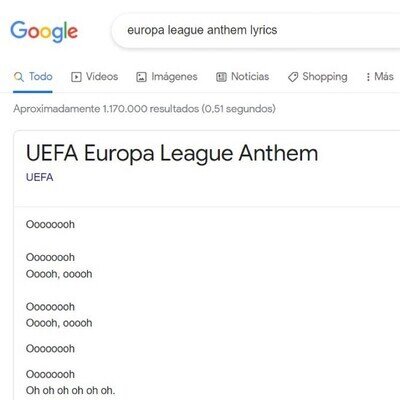Screen dimensions: 400x400
Task: Go to the Shopping tab
Action: 317,77
